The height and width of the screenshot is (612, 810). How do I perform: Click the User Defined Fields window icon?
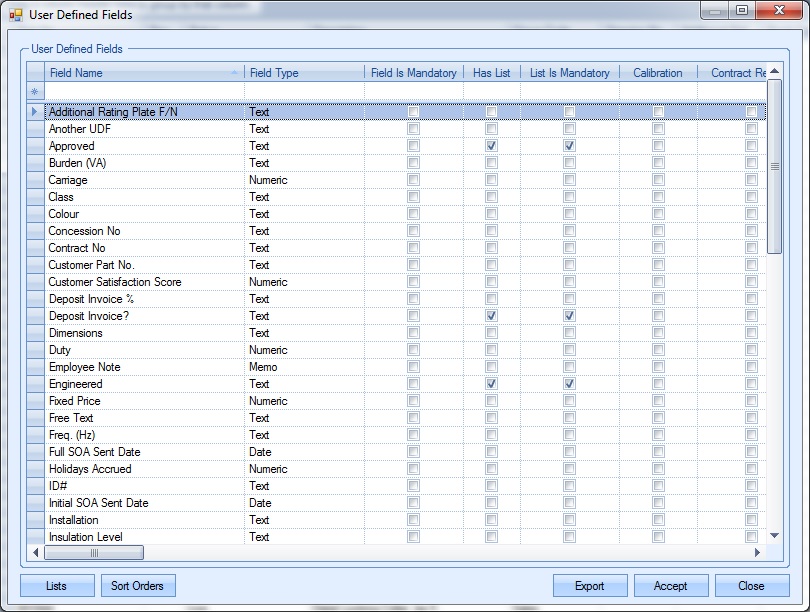(x=15, y=15)
